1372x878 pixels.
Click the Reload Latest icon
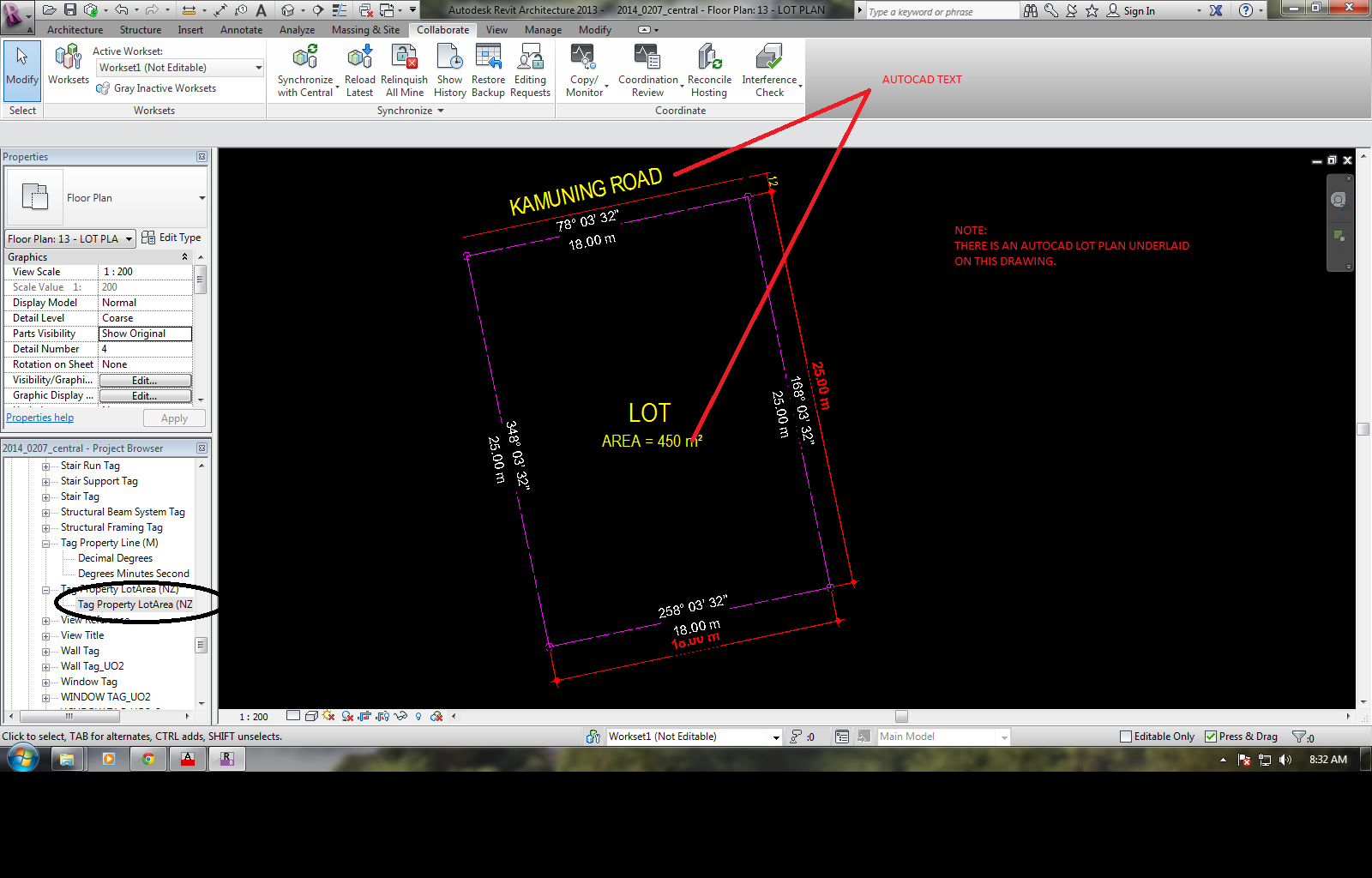click(359, 58)
